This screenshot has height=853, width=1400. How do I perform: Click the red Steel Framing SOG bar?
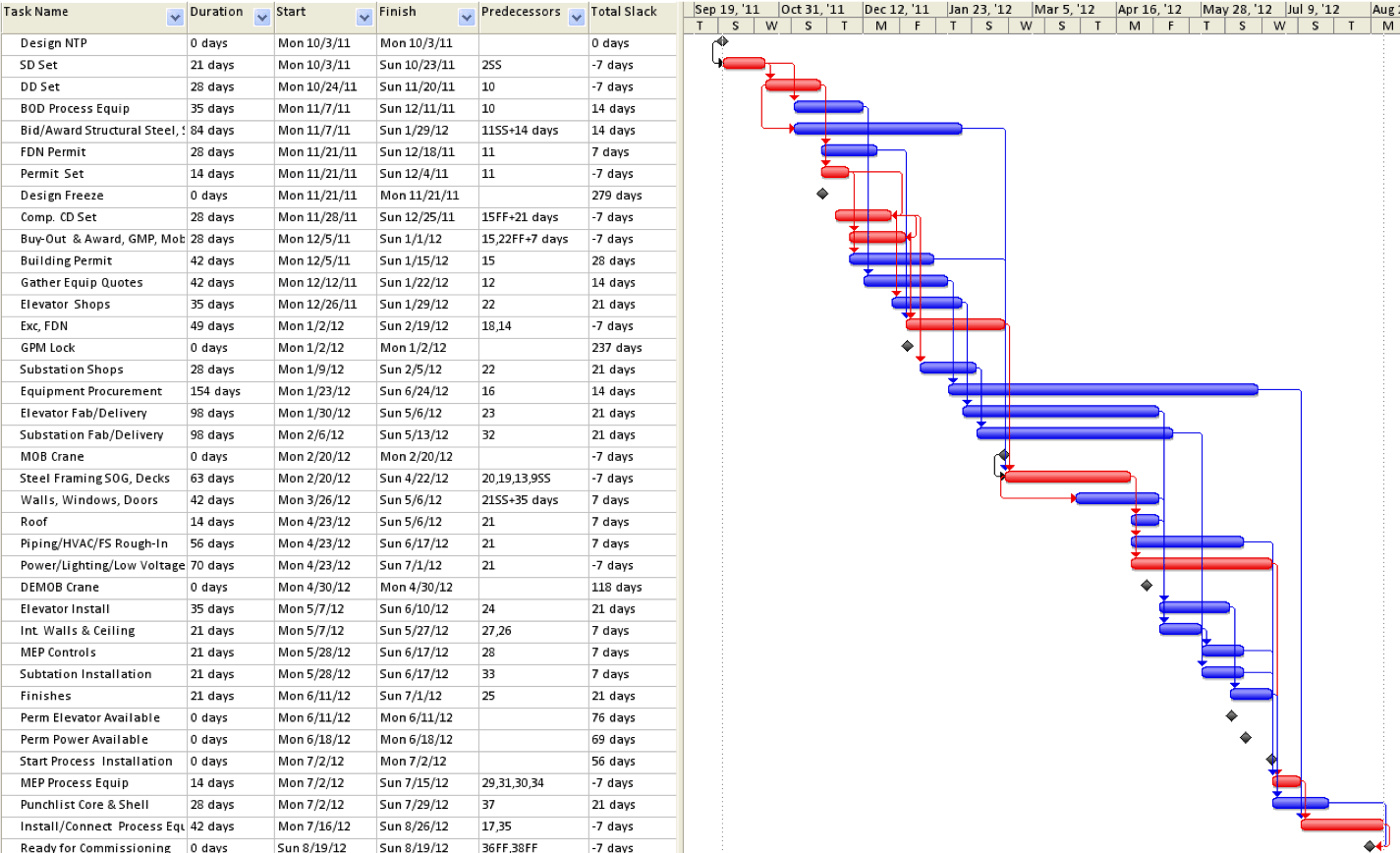1066,477
